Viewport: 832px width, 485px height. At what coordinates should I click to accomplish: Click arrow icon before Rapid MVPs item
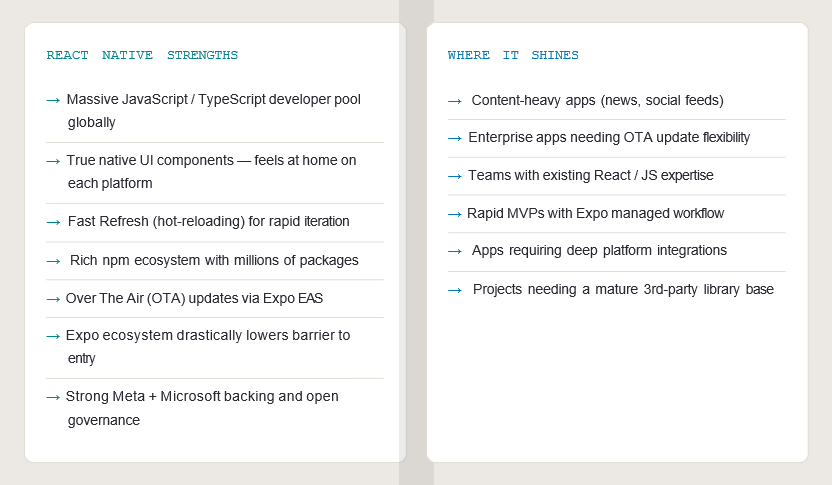(455, 214)
